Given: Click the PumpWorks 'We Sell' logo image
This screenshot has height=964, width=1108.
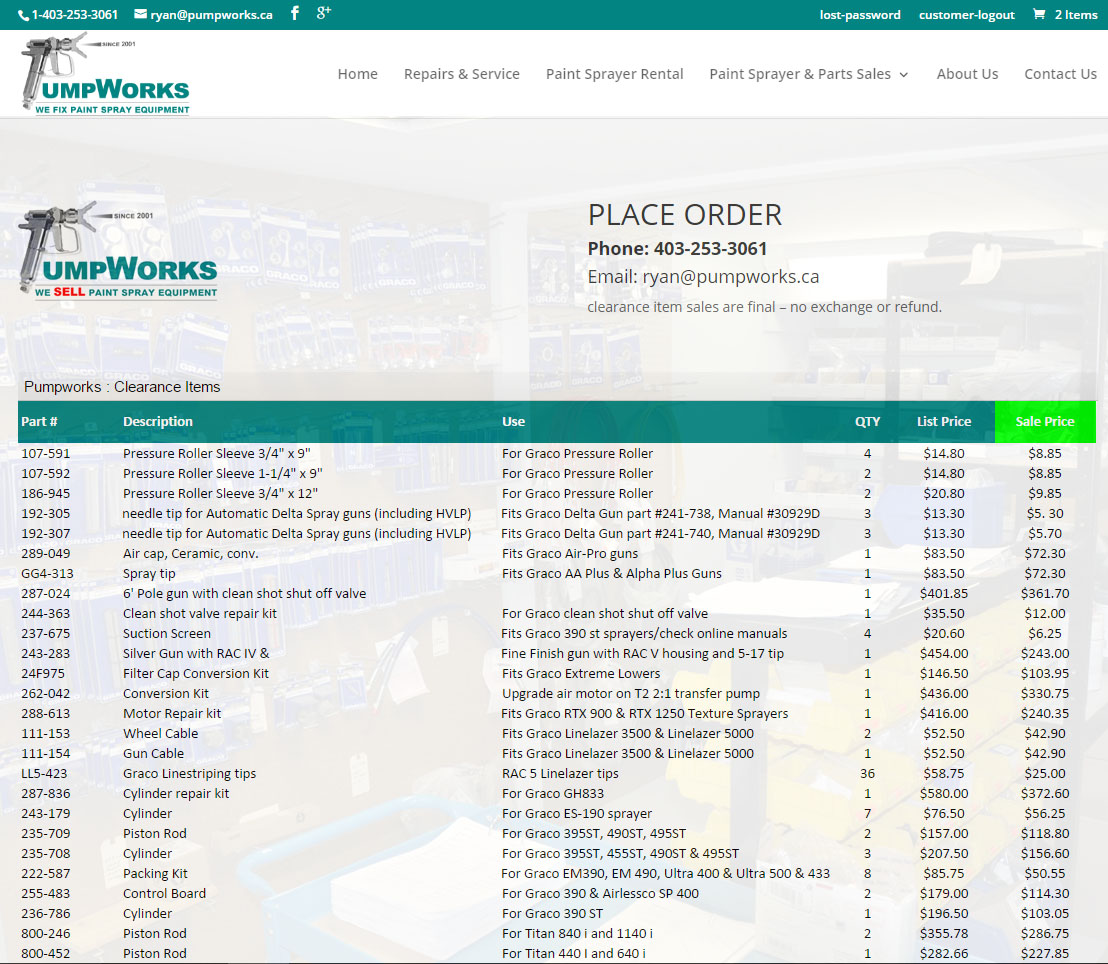Looking at the screenshot, I should 117,251.
